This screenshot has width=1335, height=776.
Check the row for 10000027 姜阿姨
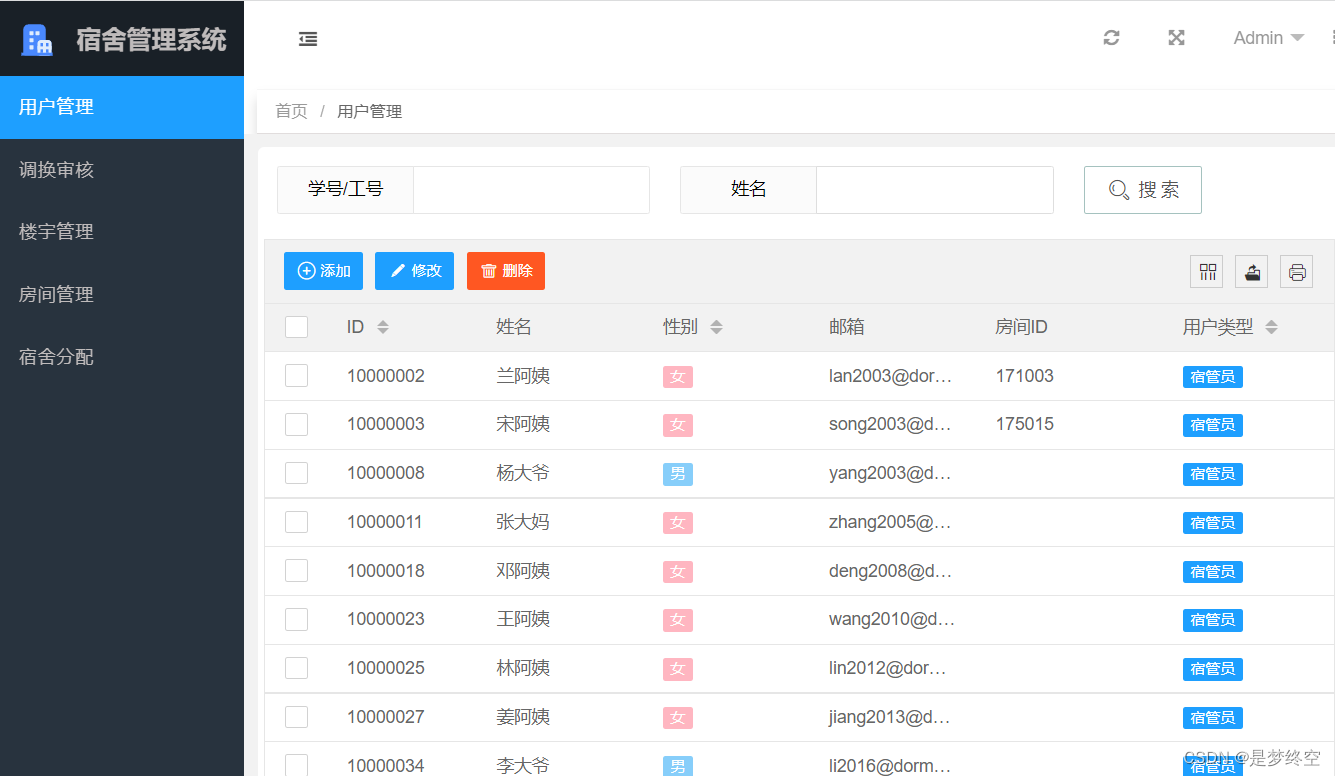coord(297,717)
